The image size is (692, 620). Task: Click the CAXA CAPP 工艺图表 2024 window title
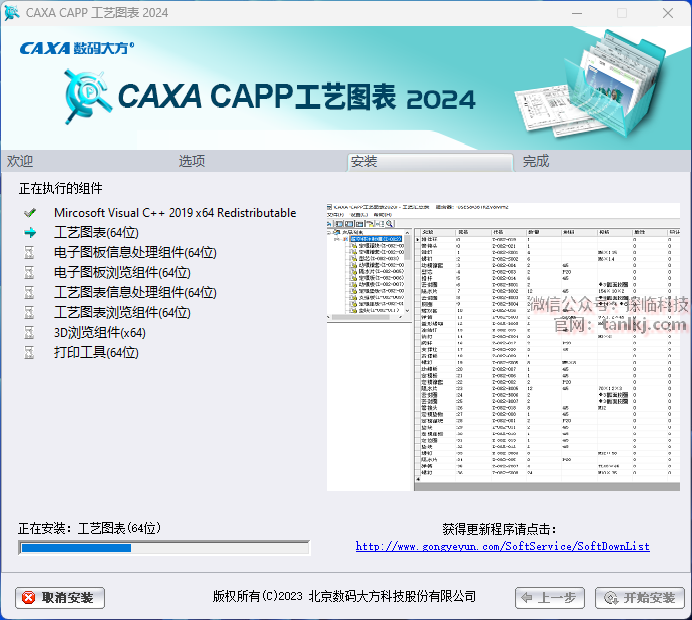click(97, 13)
